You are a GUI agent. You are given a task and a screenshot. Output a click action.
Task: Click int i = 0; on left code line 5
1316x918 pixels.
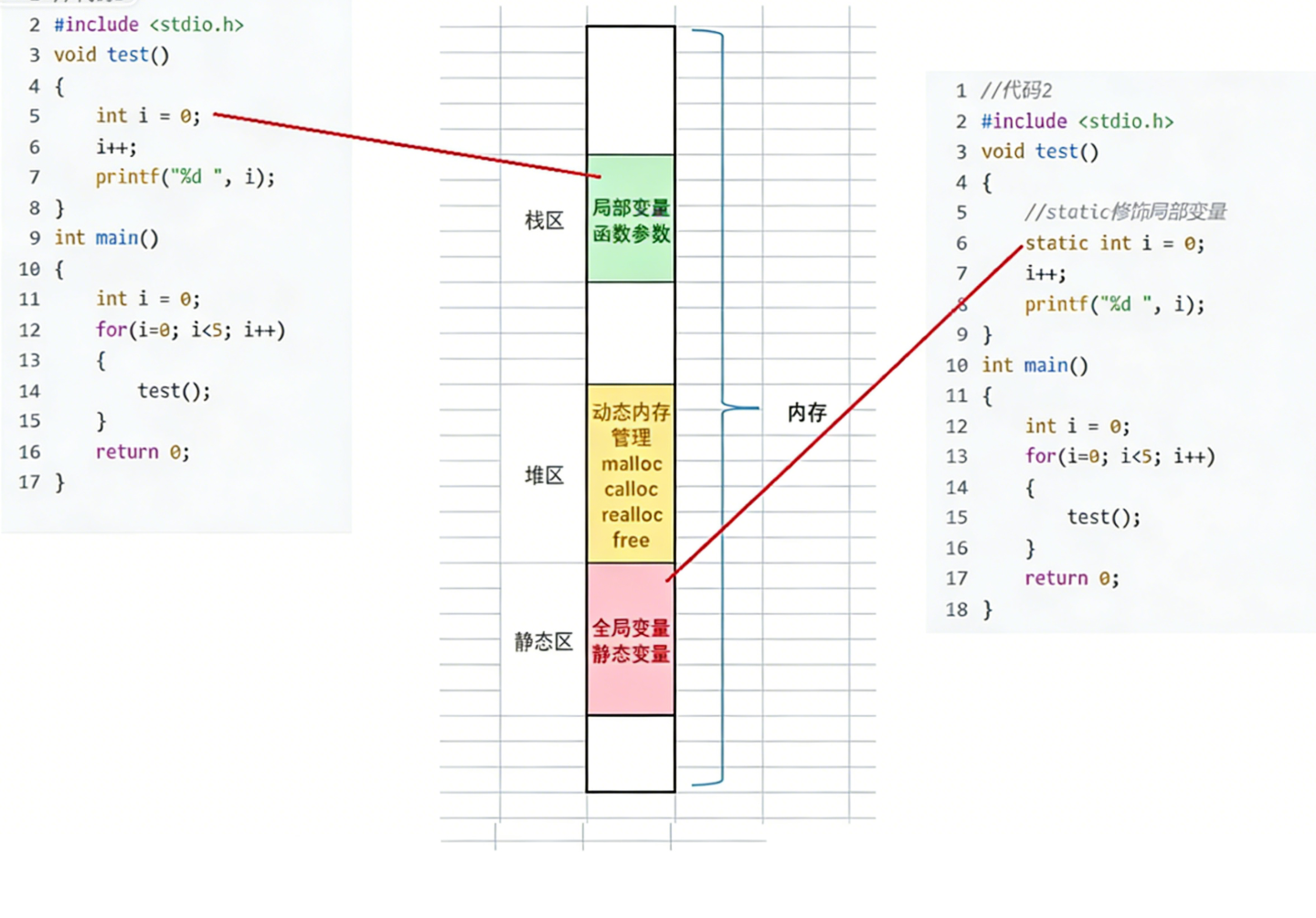148,116
